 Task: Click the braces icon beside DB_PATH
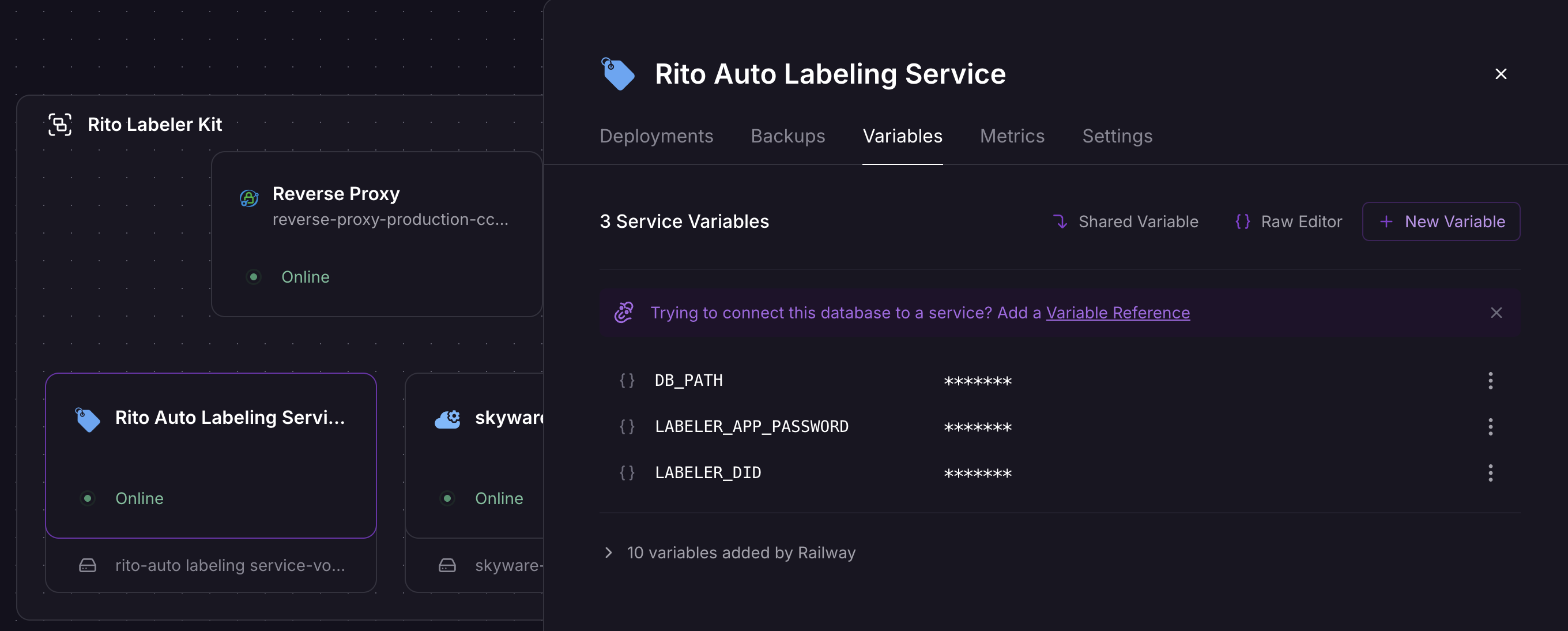coord(627,381)
